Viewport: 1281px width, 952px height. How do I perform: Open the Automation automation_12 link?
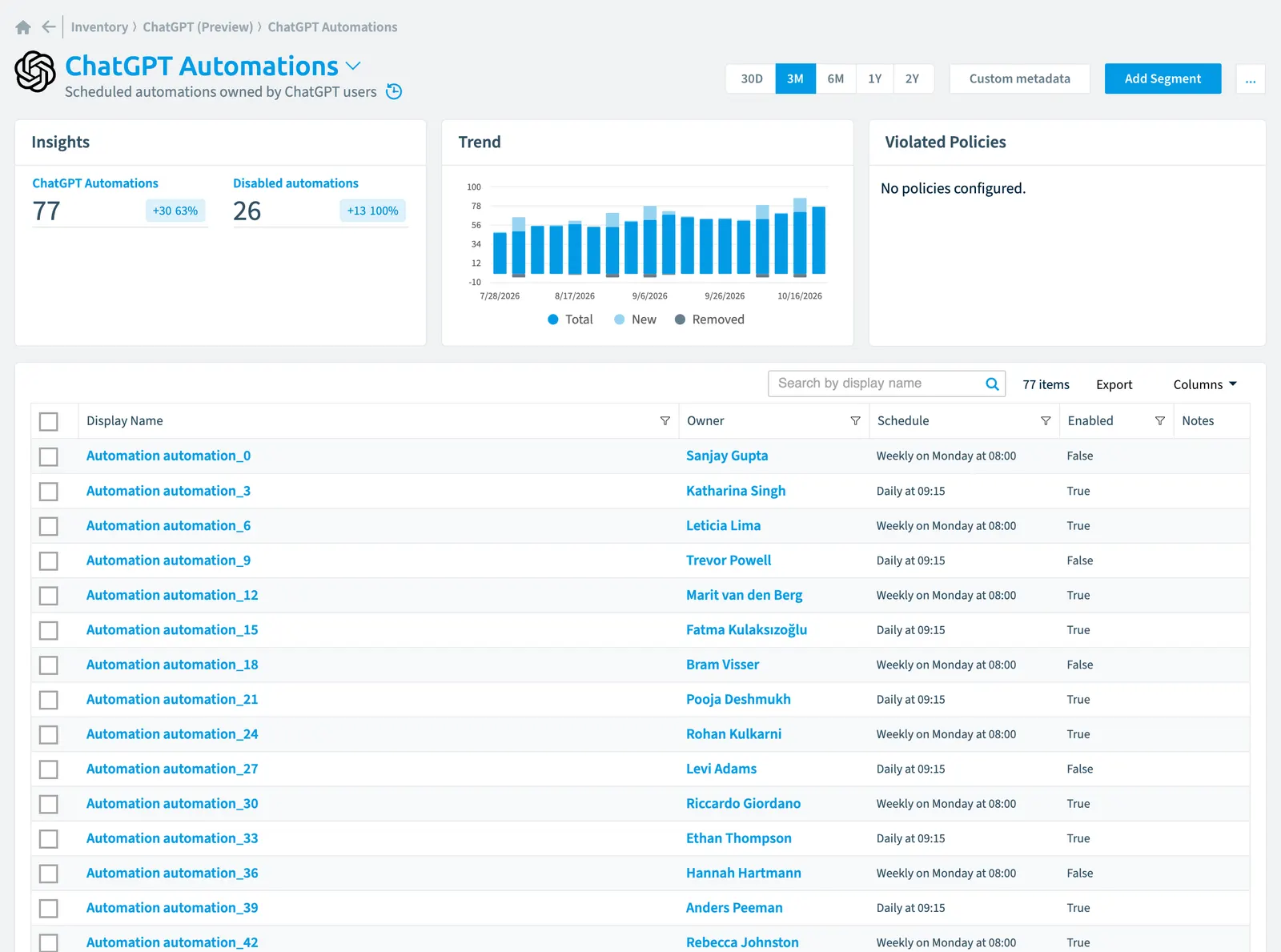(172, 595)
